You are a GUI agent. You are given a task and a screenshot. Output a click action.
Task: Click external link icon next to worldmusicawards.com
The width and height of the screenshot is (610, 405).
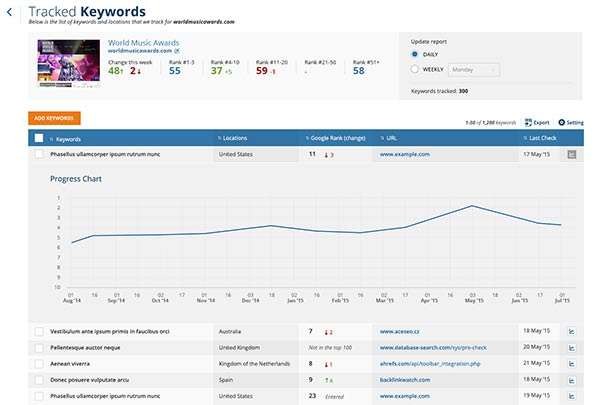(x=177, y=51)
